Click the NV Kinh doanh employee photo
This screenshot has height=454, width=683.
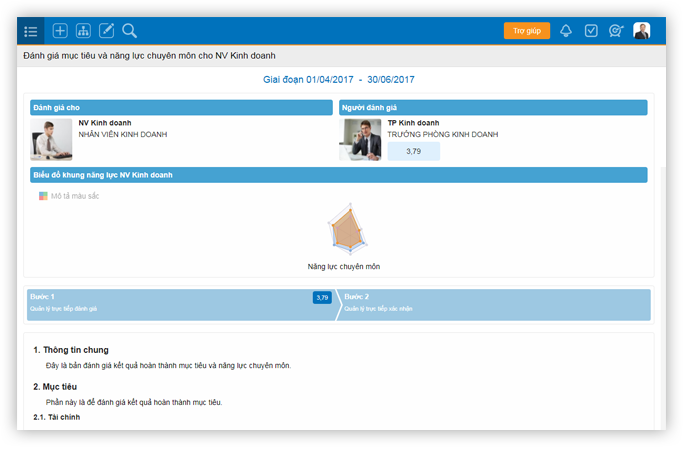click(51, 141)
